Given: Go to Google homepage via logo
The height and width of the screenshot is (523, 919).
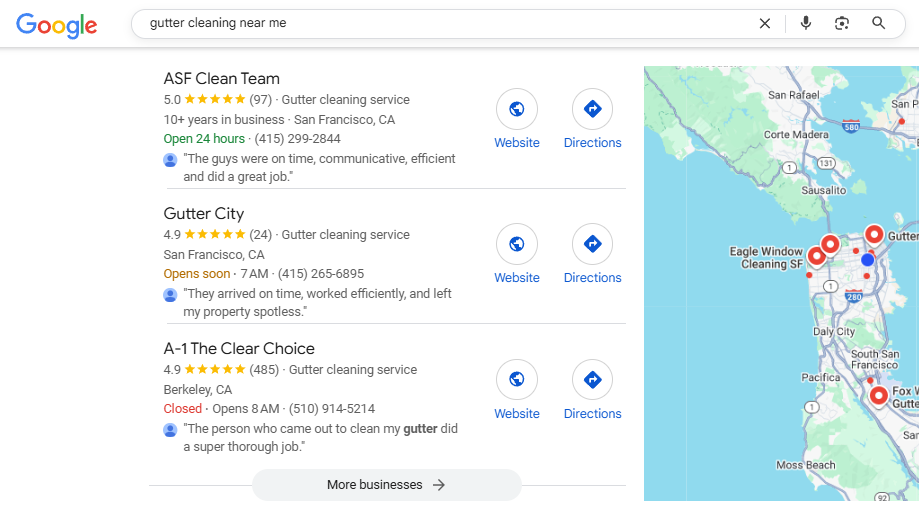Looking at the screenshot, I should 57,25.
